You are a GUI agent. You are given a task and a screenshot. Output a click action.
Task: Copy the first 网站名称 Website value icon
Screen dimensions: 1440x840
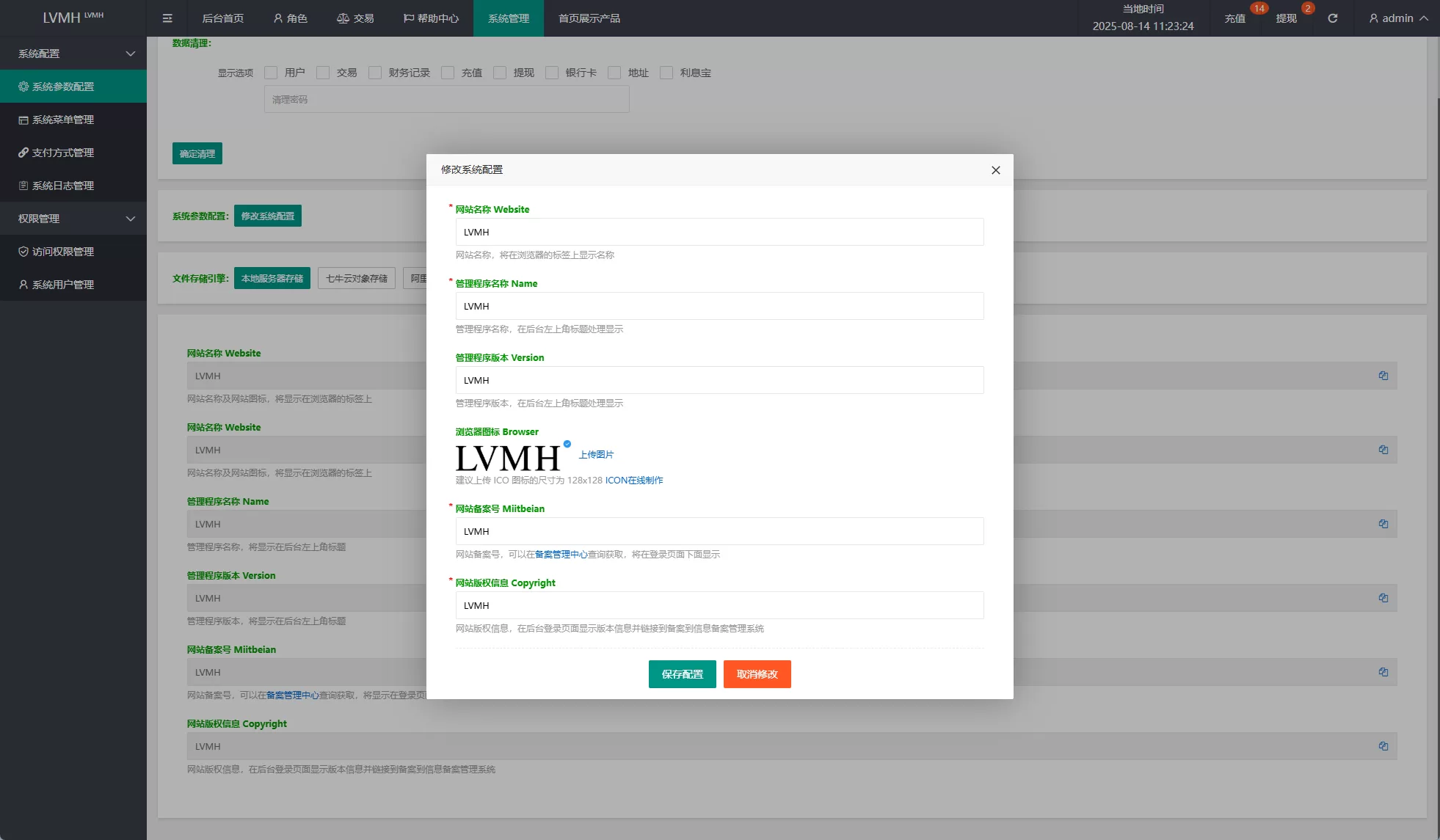(x=1383, y=376)
